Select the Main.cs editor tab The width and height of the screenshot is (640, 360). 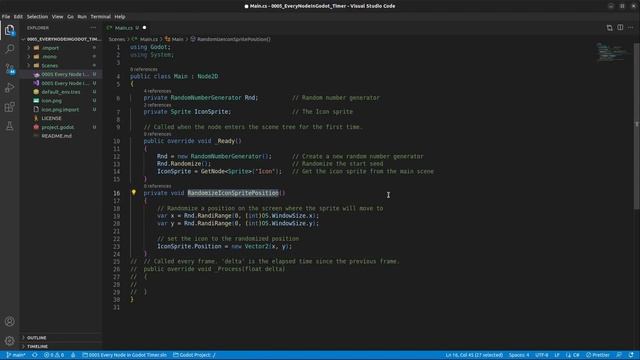tap(127, 28)
